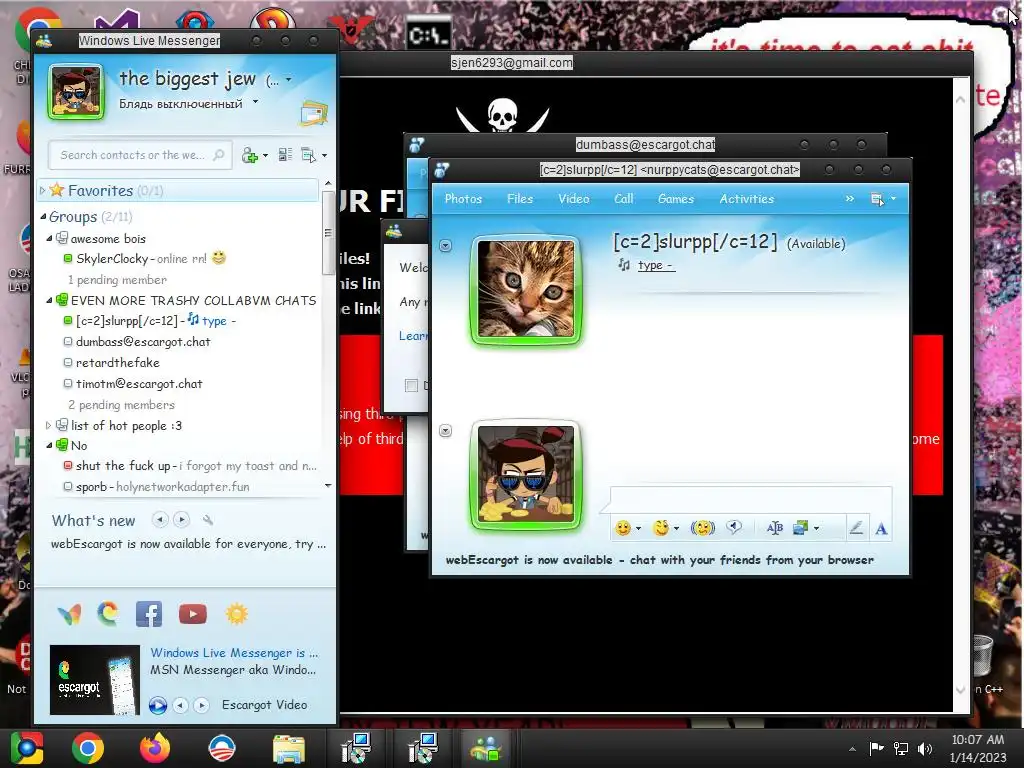Click the volume speaker tray icon
1024x768 pixels.
[x=925, y=748]
